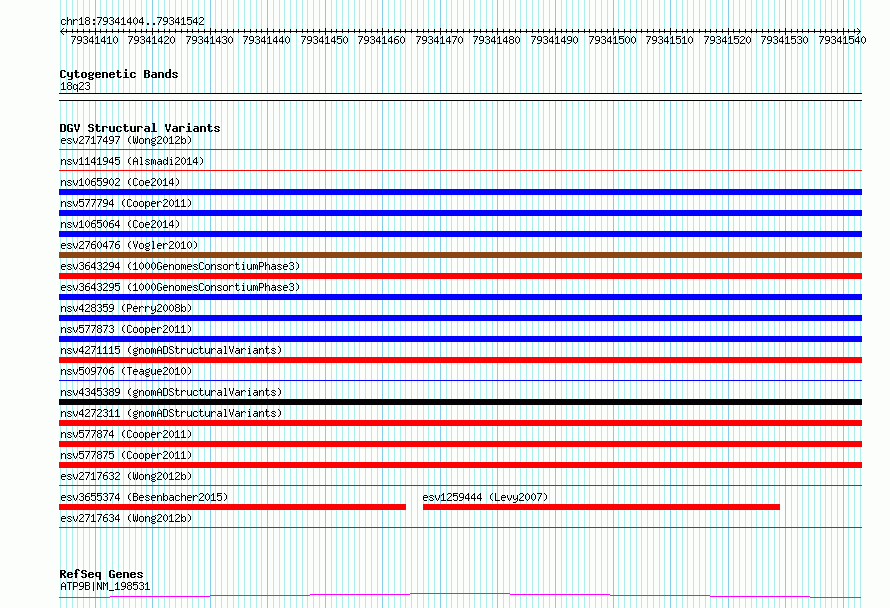The height and width of the screenshot is (608, 890).
Task: Click the chr18:79341404..79341542 region label
Action: [132, 21]
